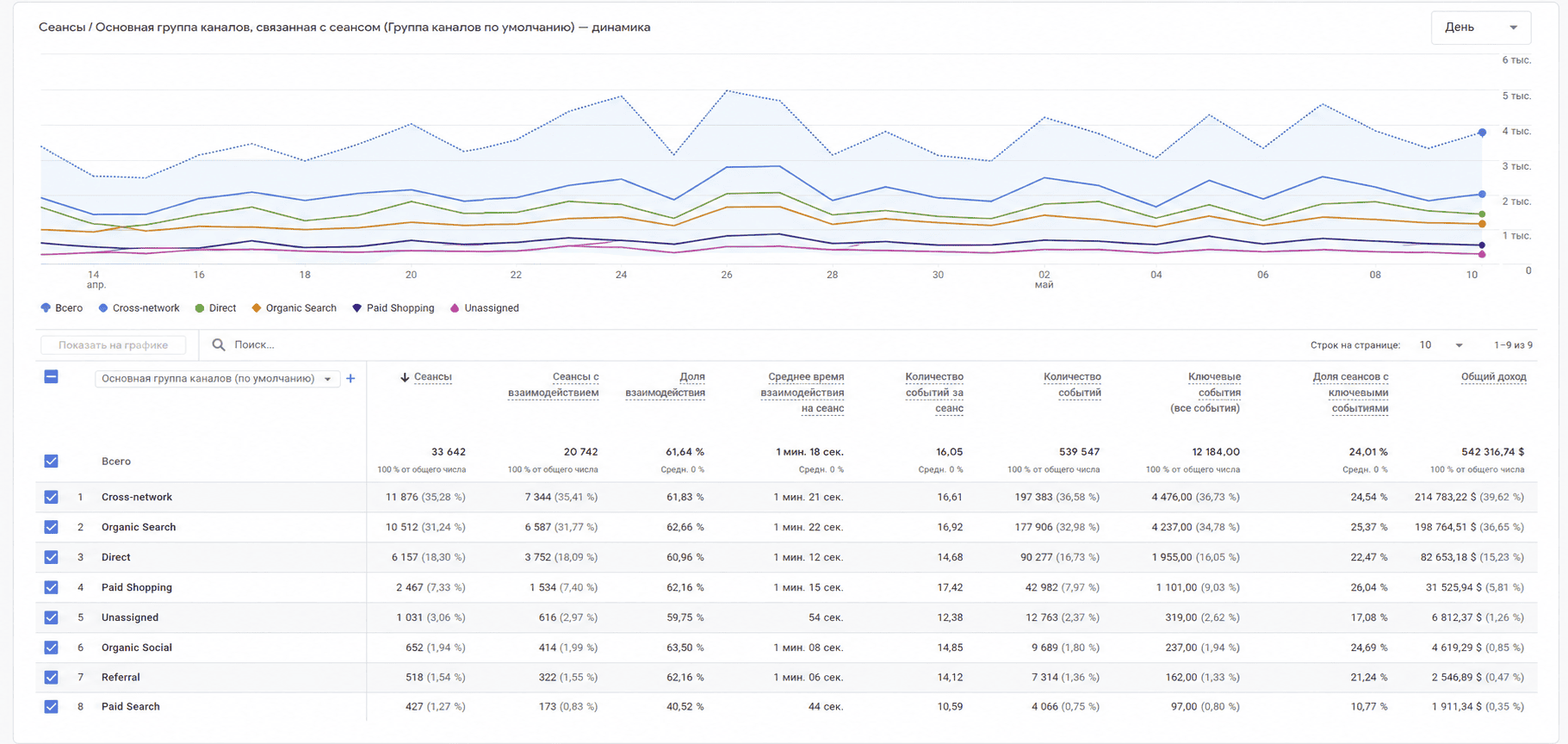The height and width of the screenshot is (744, 1568).
Task: Uncheck the Всего row checkbox
Action: 51,462
